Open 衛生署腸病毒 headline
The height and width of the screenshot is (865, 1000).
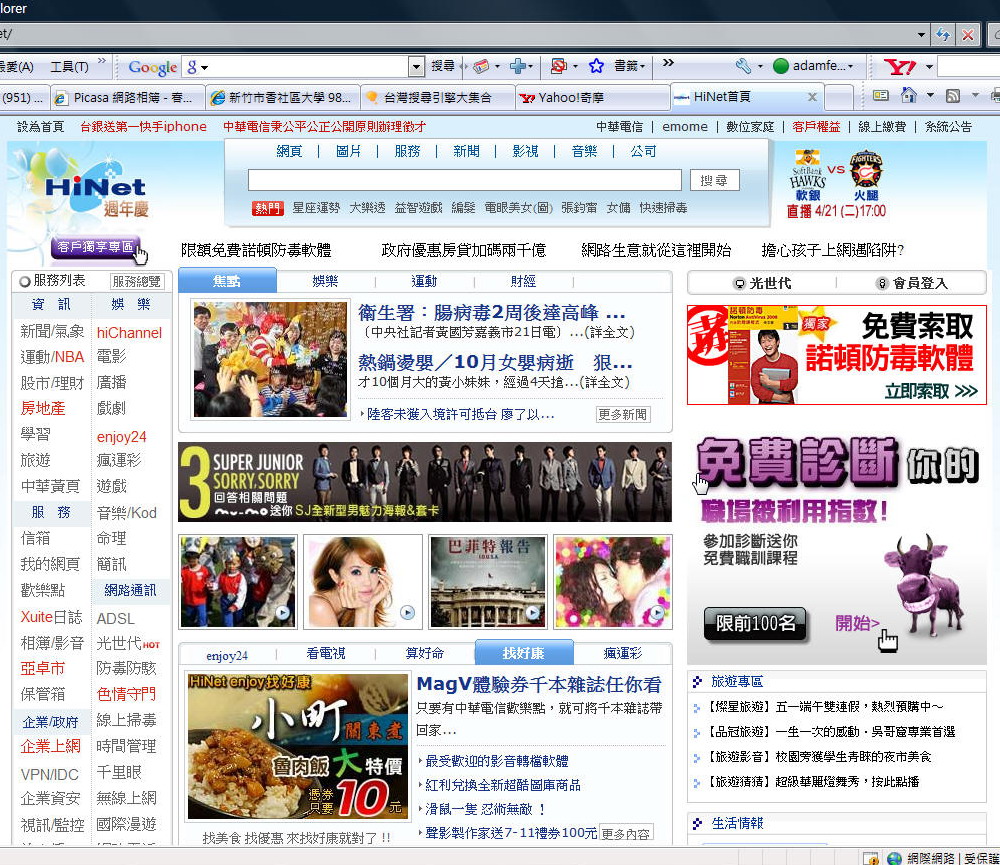click(491, 313)
